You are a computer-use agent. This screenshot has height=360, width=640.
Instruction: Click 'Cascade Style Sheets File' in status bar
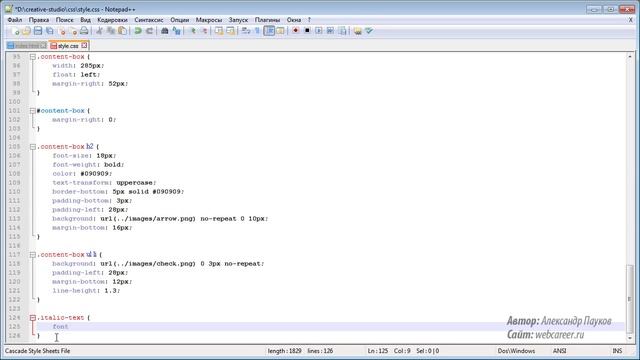(38, 351)
